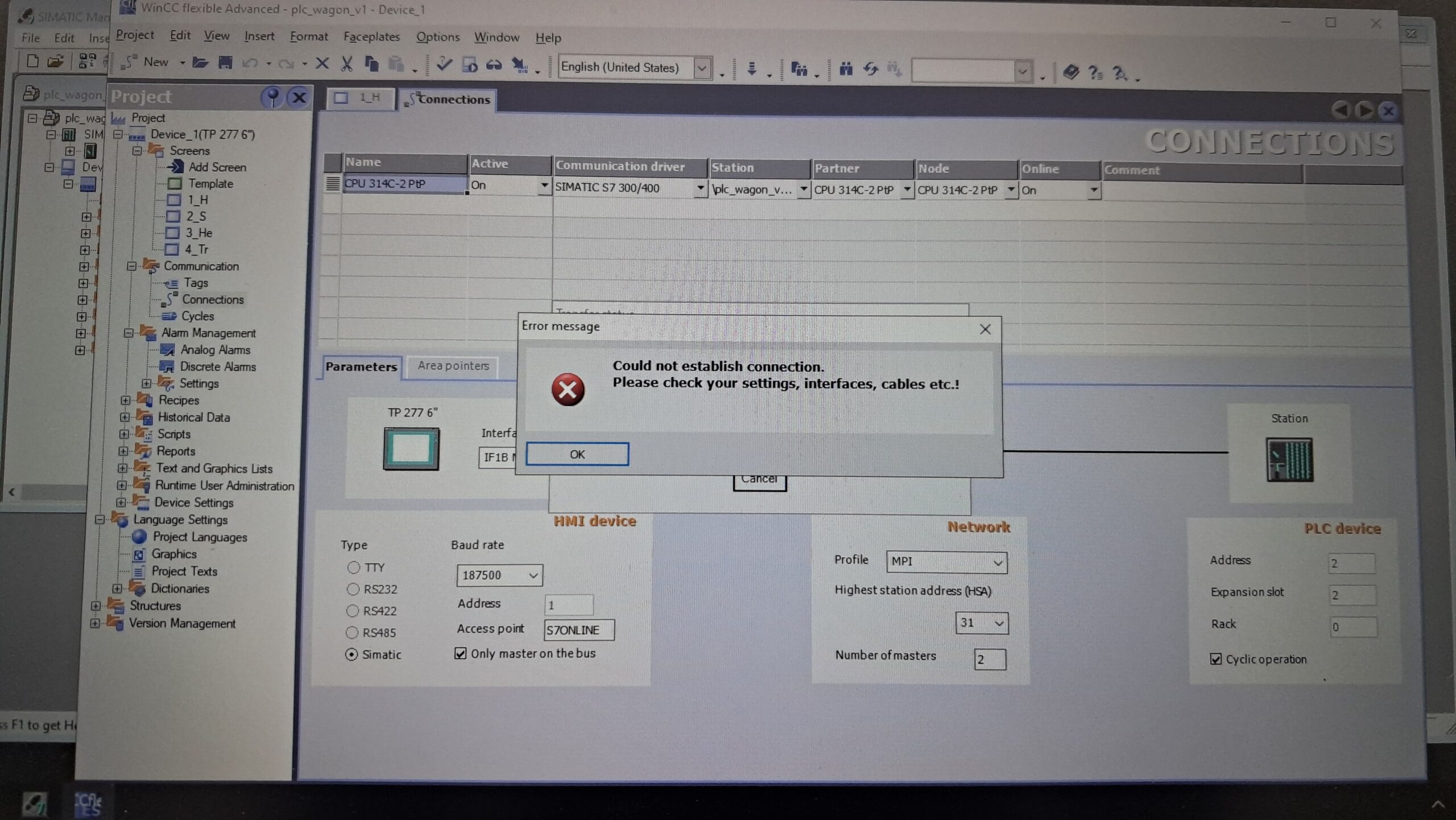
Task: Toggle the Cyclic operation checkbox
Action: 1215,659
